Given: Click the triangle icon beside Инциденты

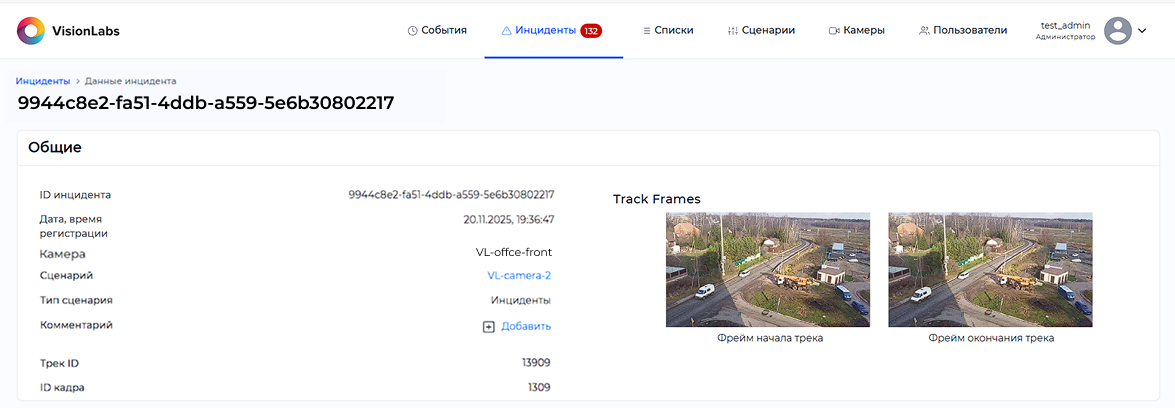Looking at the screenshot, I should point(506,31).
